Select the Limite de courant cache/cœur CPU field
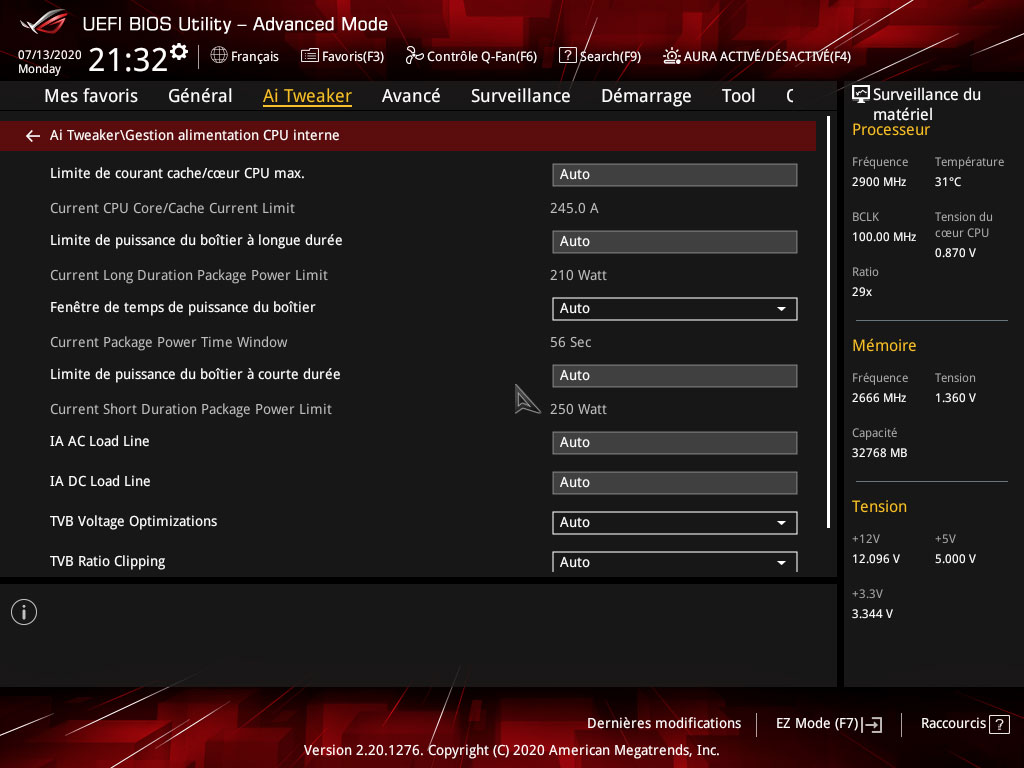1024x768 pixels. (674, 175)
